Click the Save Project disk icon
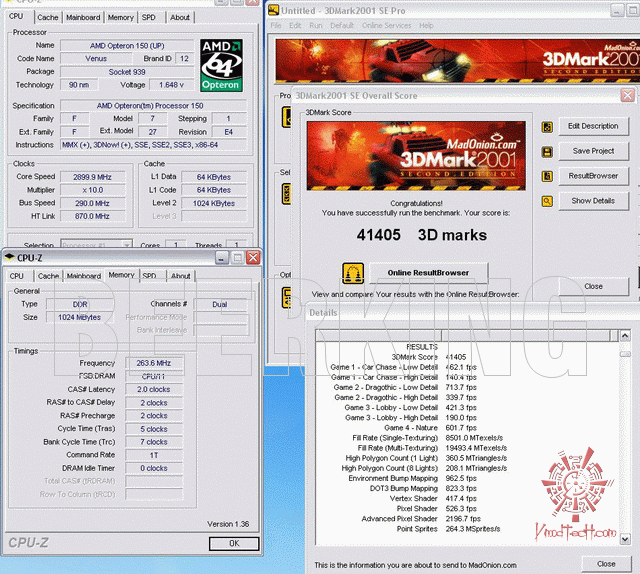The width and height of the screenshot is (640, 574). click(547, 152)
